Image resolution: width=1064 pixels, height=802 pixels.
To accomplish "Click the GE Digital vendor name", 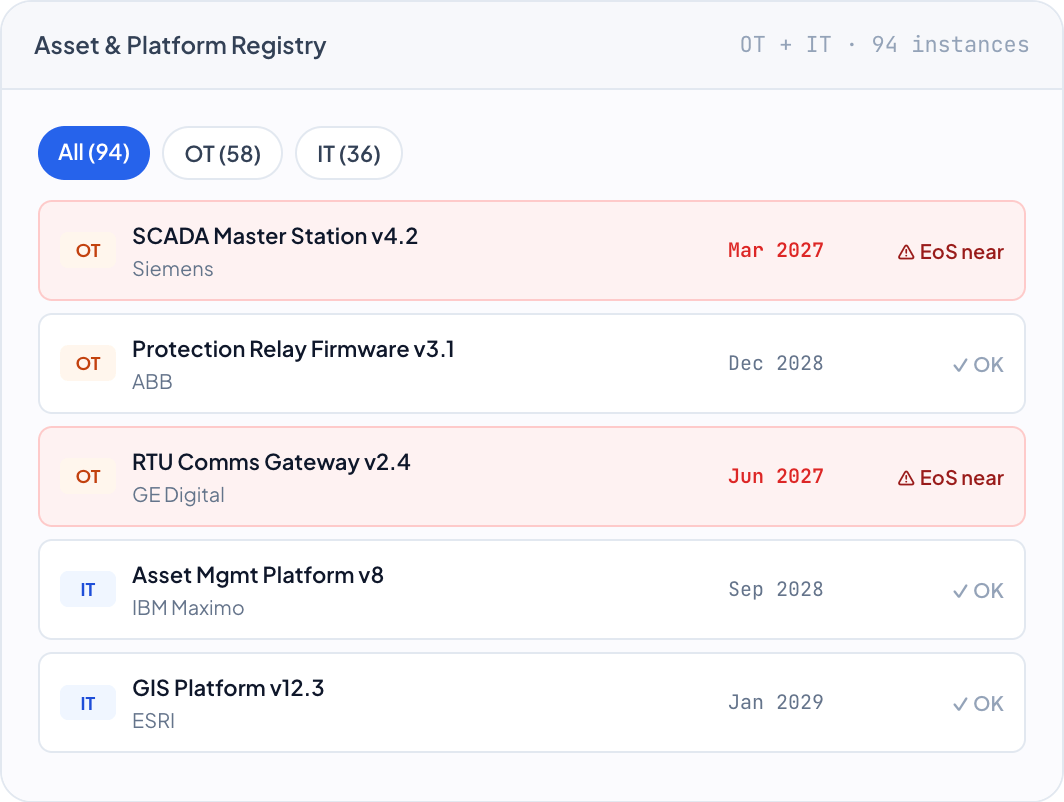I will tap(178, 495).
